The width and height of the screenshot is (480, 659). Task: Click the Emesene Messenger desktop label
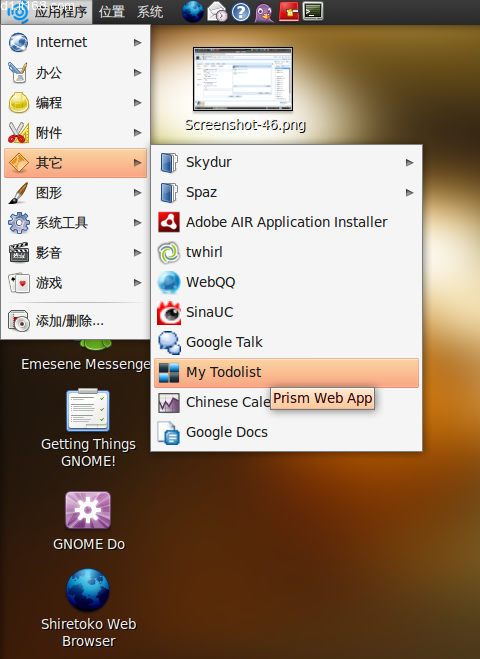(85, 364)
